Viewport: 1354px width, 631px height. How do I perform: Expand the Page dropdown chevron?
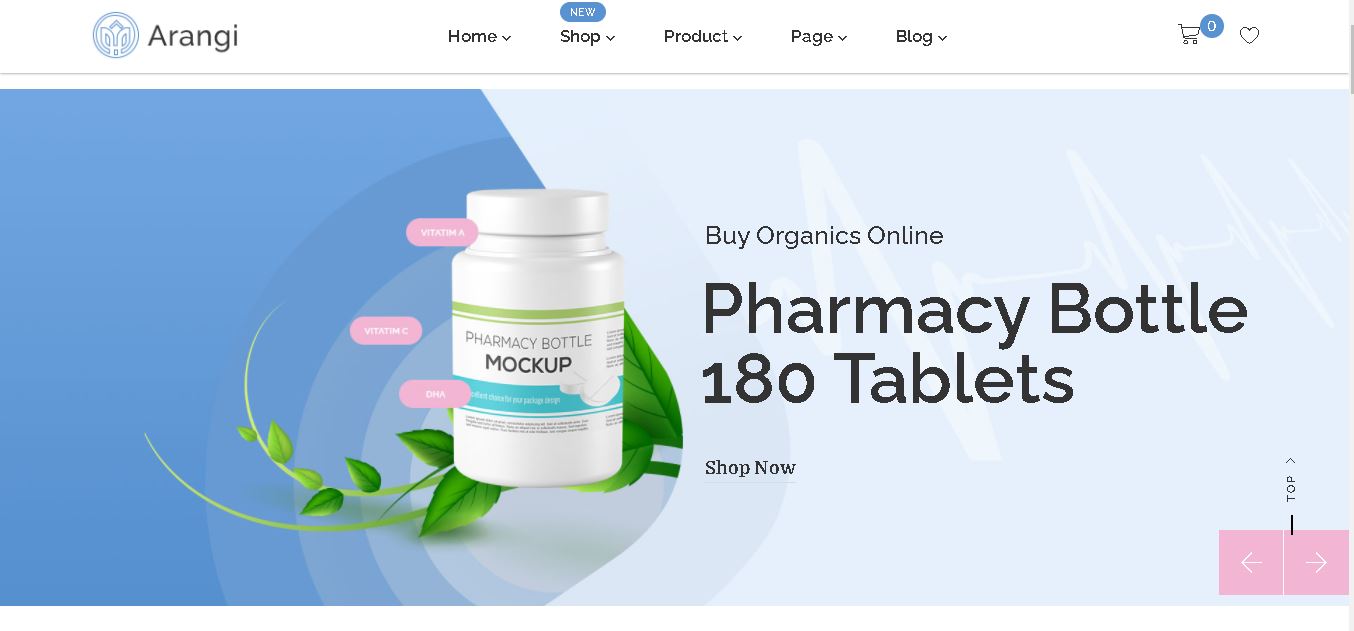coord(842,38)
